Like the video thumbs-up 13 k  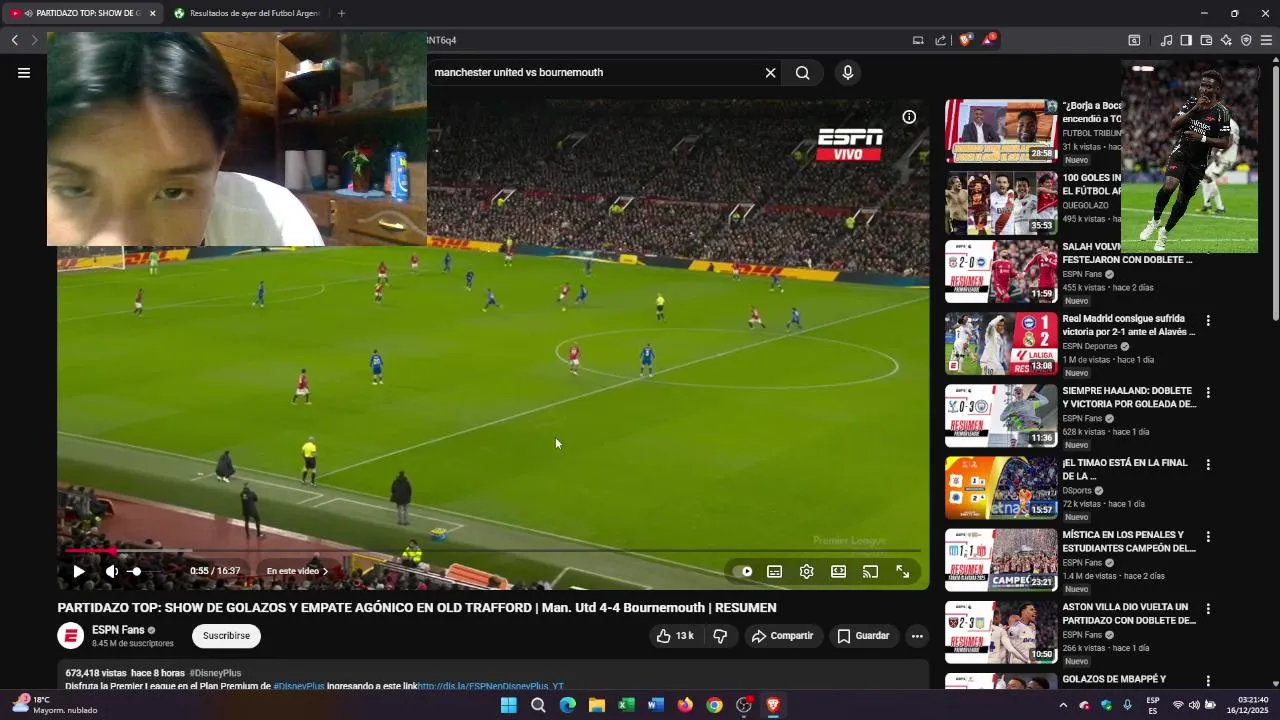tap(675, 635)
